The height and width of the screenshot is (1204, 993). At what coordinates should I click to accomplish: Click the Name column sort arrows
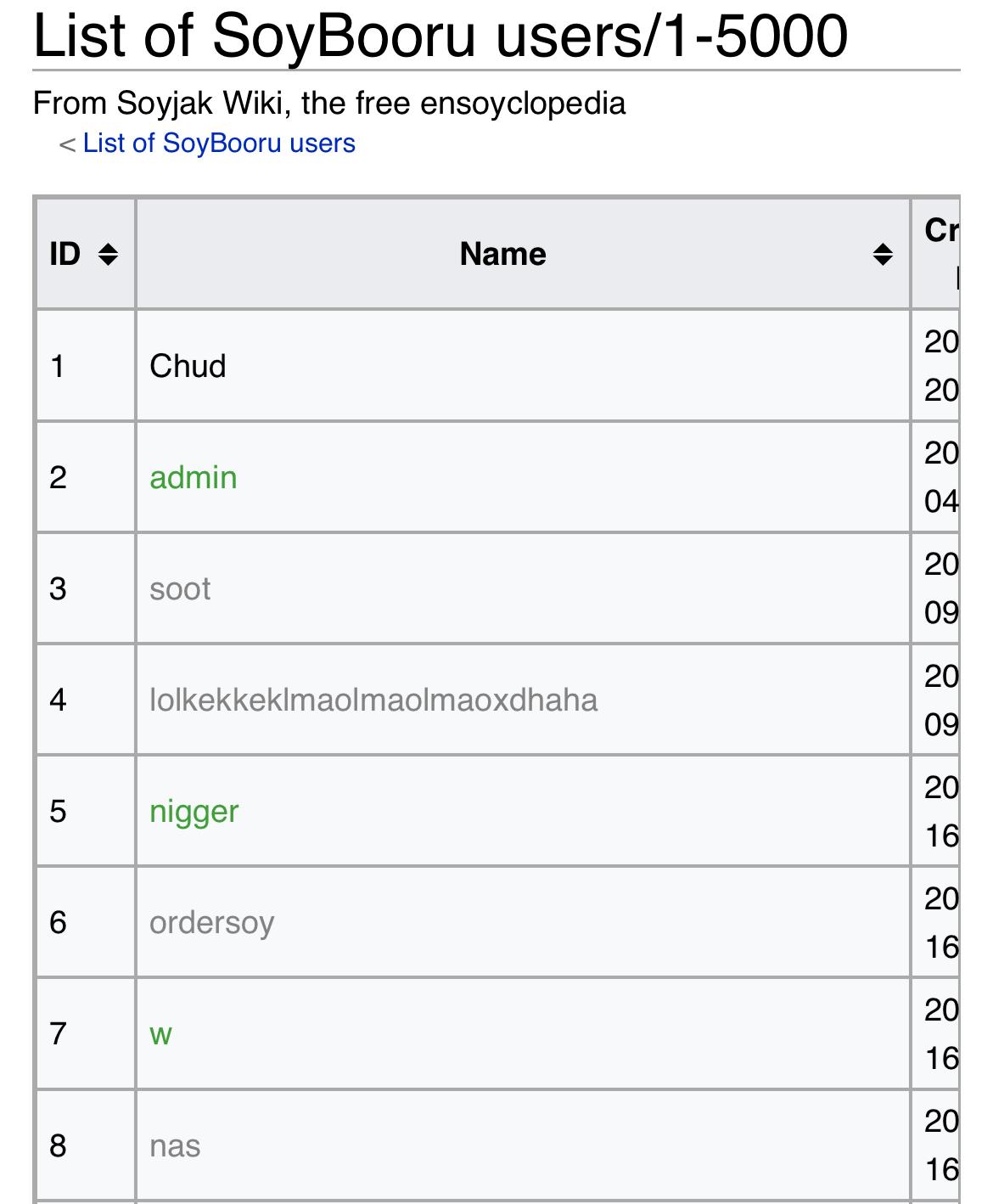[883, 254]
